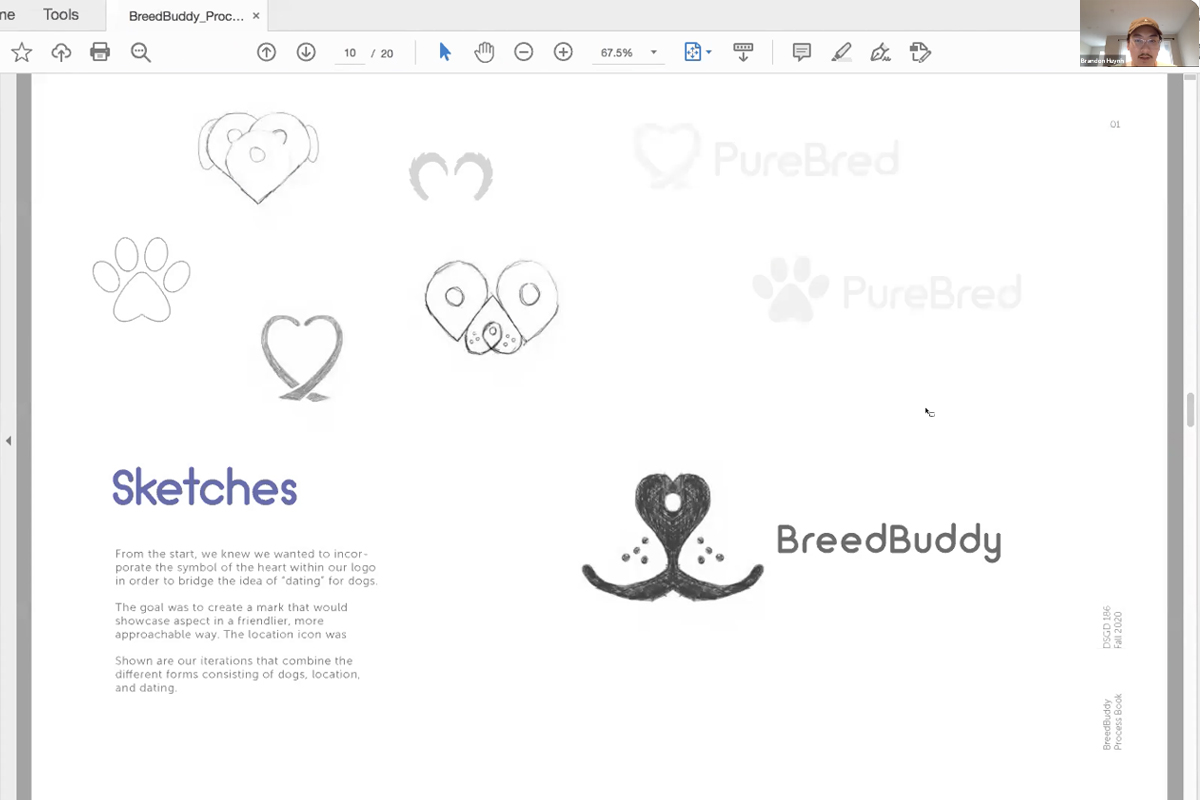Bookmark this file with the star icon
The image size is (1200, 800).
(21, 53)
